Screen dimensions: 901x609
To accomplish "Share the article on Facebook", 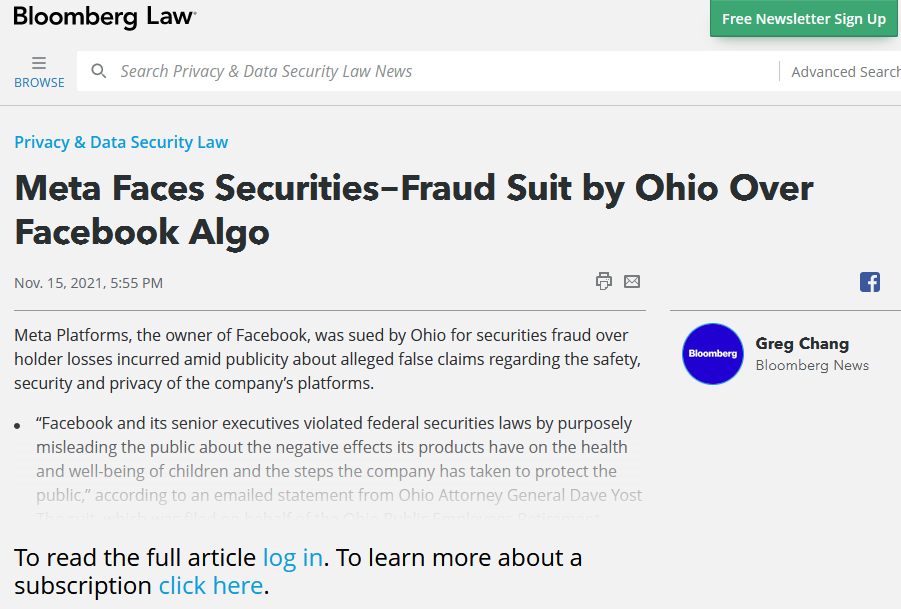I will (x=870, y=282).
